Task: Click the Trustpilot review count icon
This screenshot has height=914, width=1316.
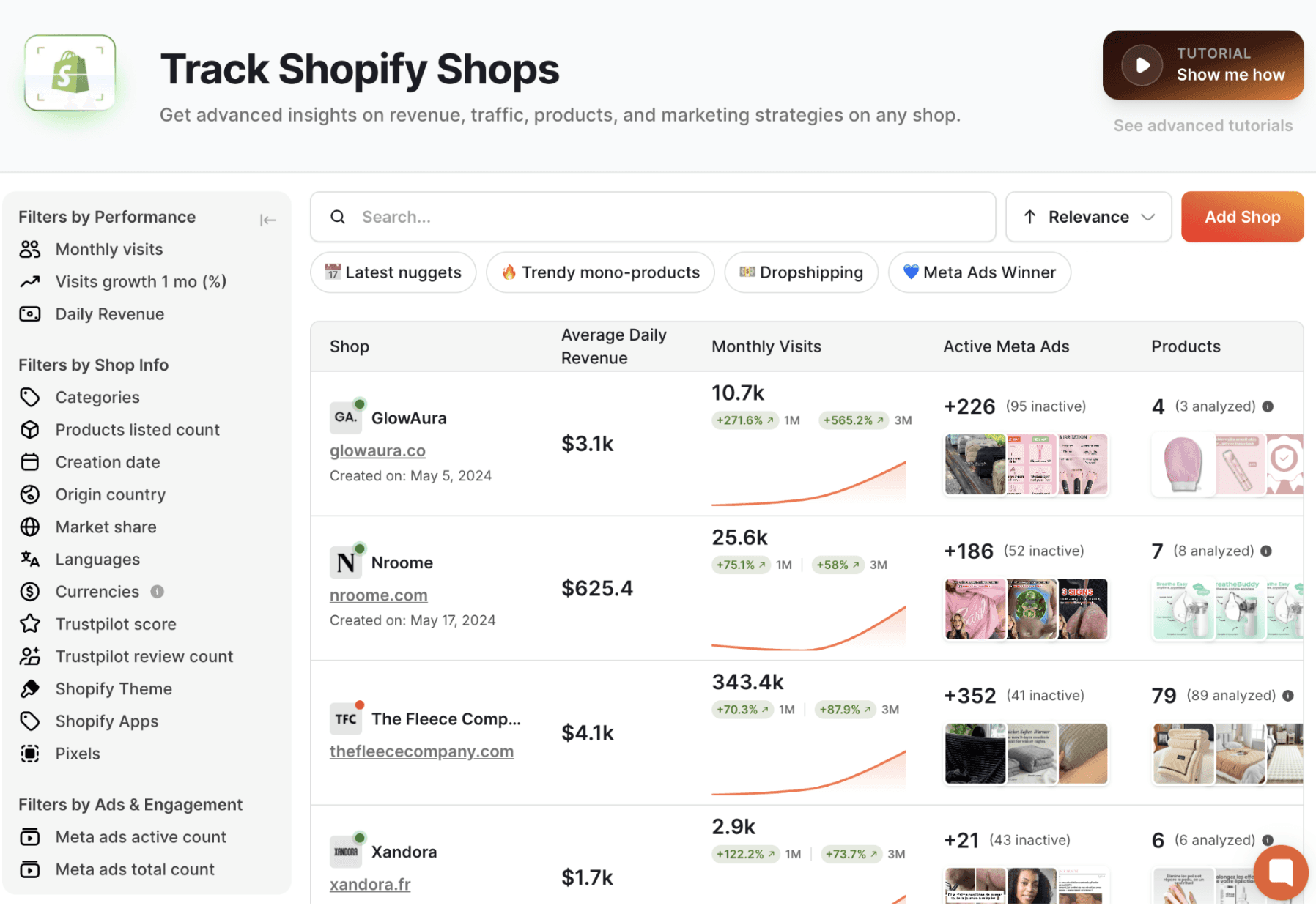Action: click(30, 656)
